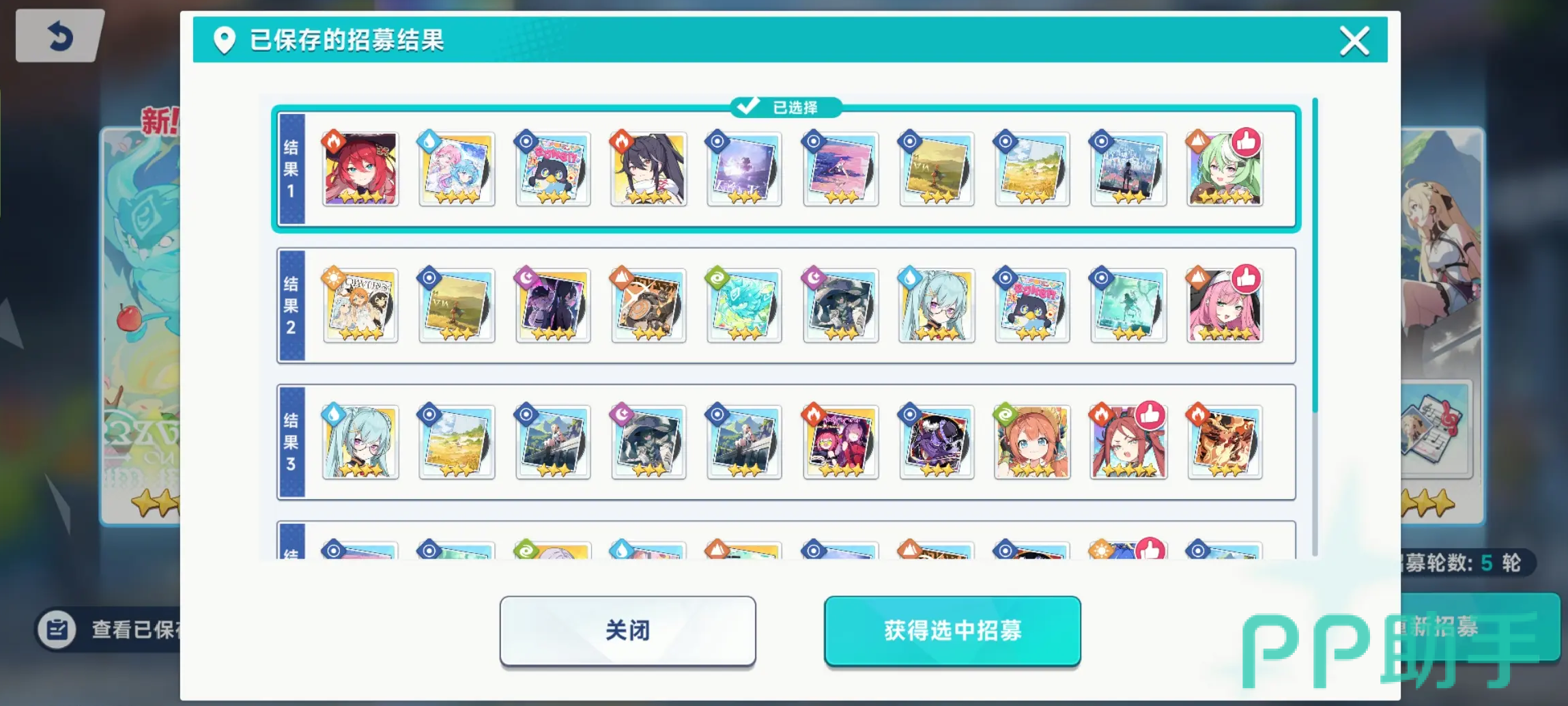Click the location pin icon in header
Screen dimensions: 1568x706
225,40
